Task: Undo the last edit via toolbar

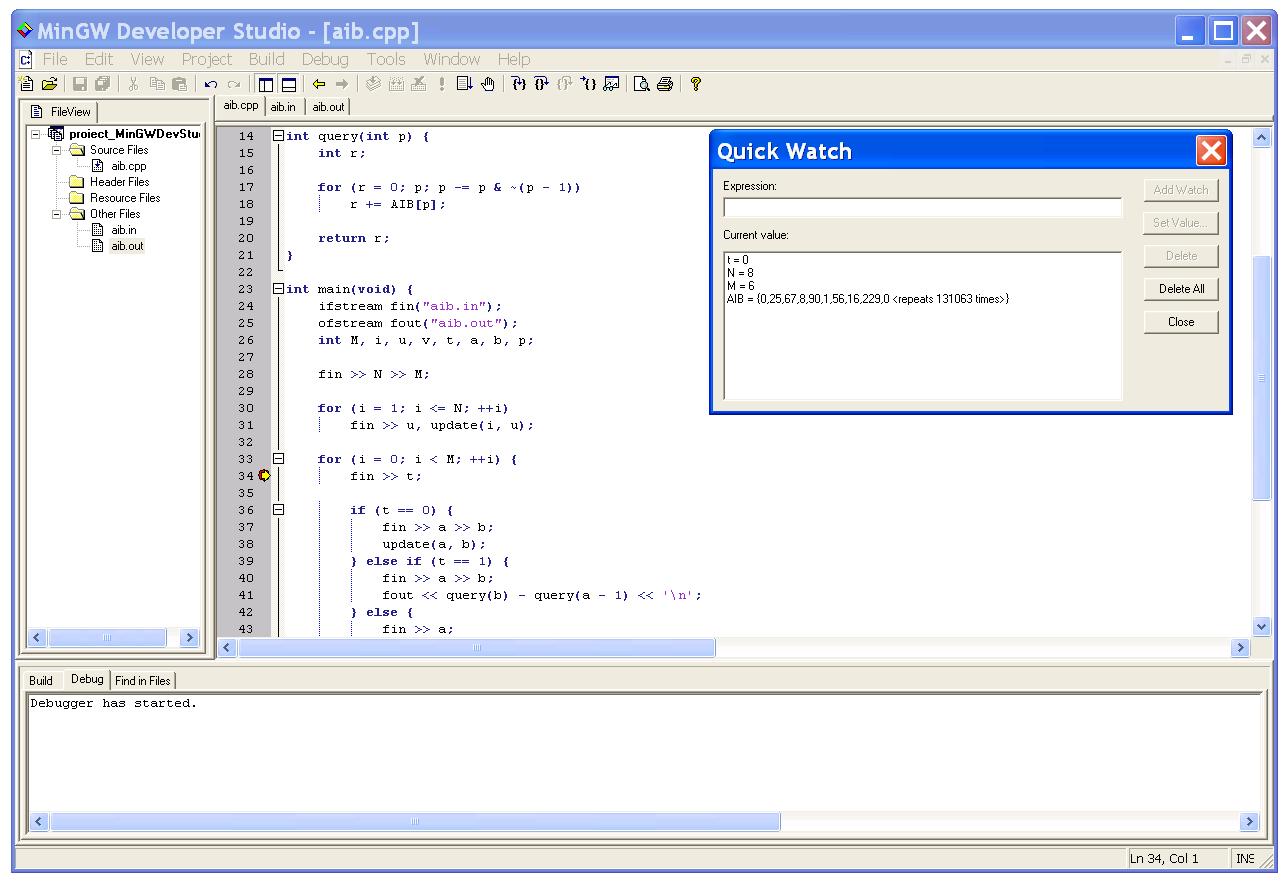Action: point(211,85)
